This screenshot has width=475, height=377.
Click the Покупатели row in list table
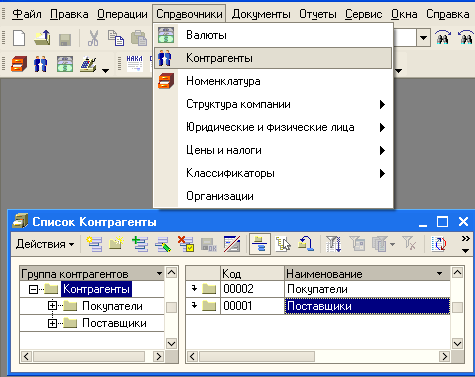coord(318,289)
